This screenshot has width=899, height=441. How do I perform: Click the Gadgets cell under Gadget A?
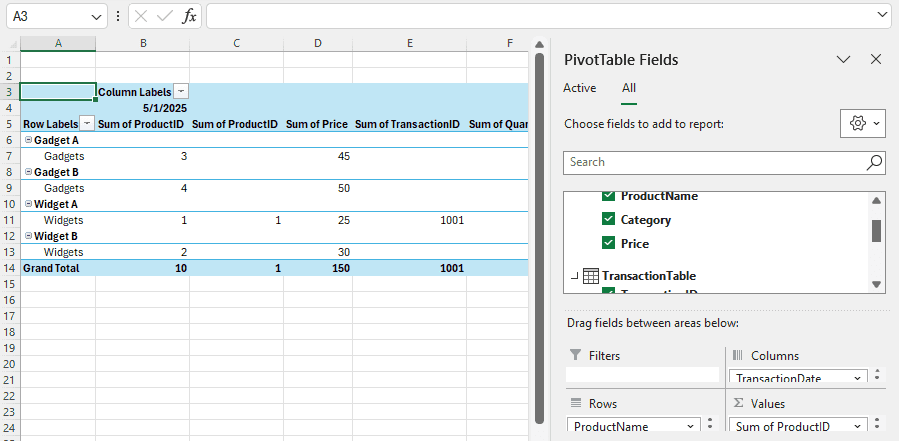(x=58, y=156)
